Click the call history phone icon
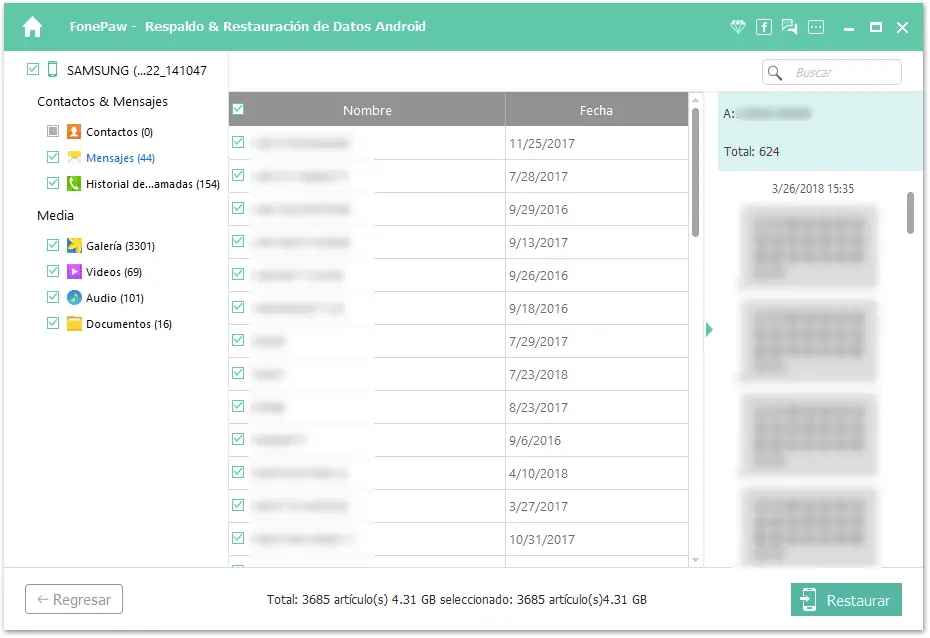Image resolution: width=930 pixels, height=638 pixels. tap(74, 183)
